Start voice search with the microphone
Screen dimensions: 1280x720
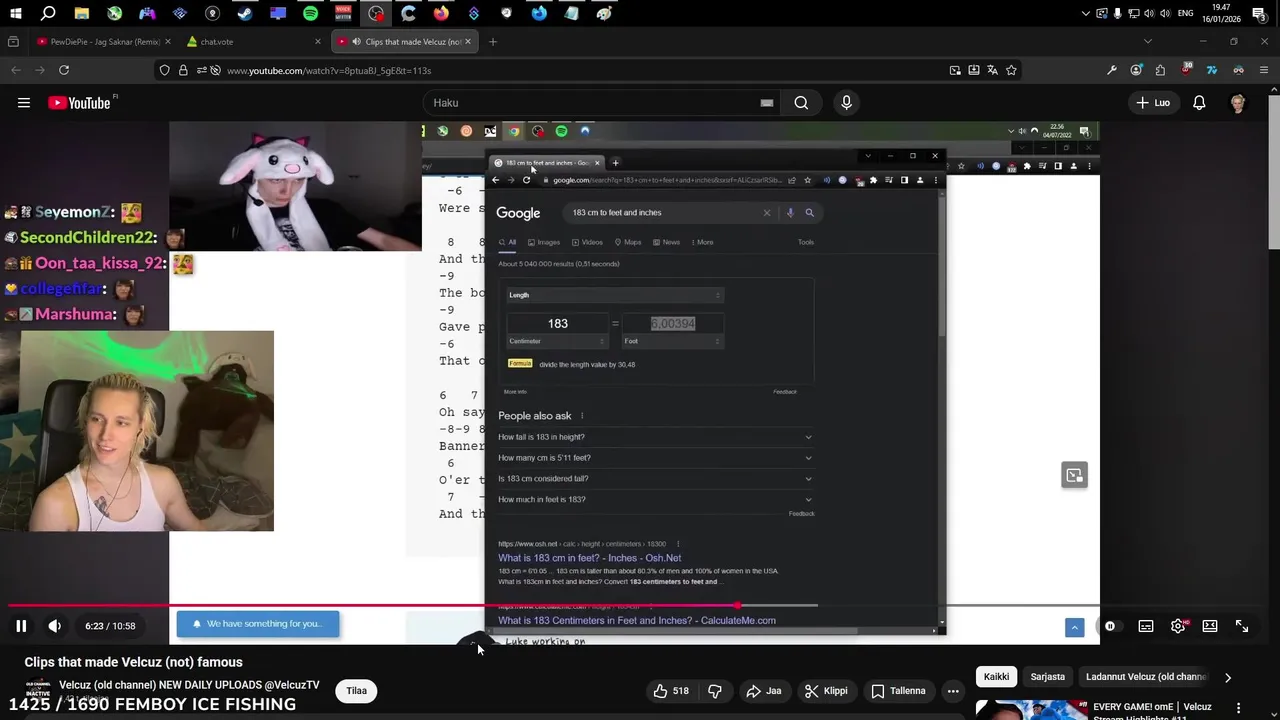[846, 103]
